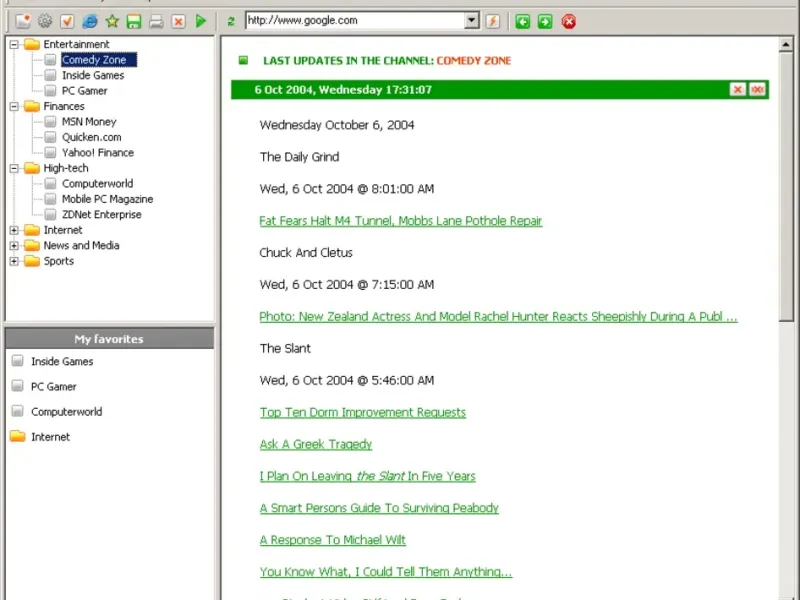This screenshot has width=800, height=600.
Task: Click the Entertainment folder icon
Action: click(x=32, y=44)
